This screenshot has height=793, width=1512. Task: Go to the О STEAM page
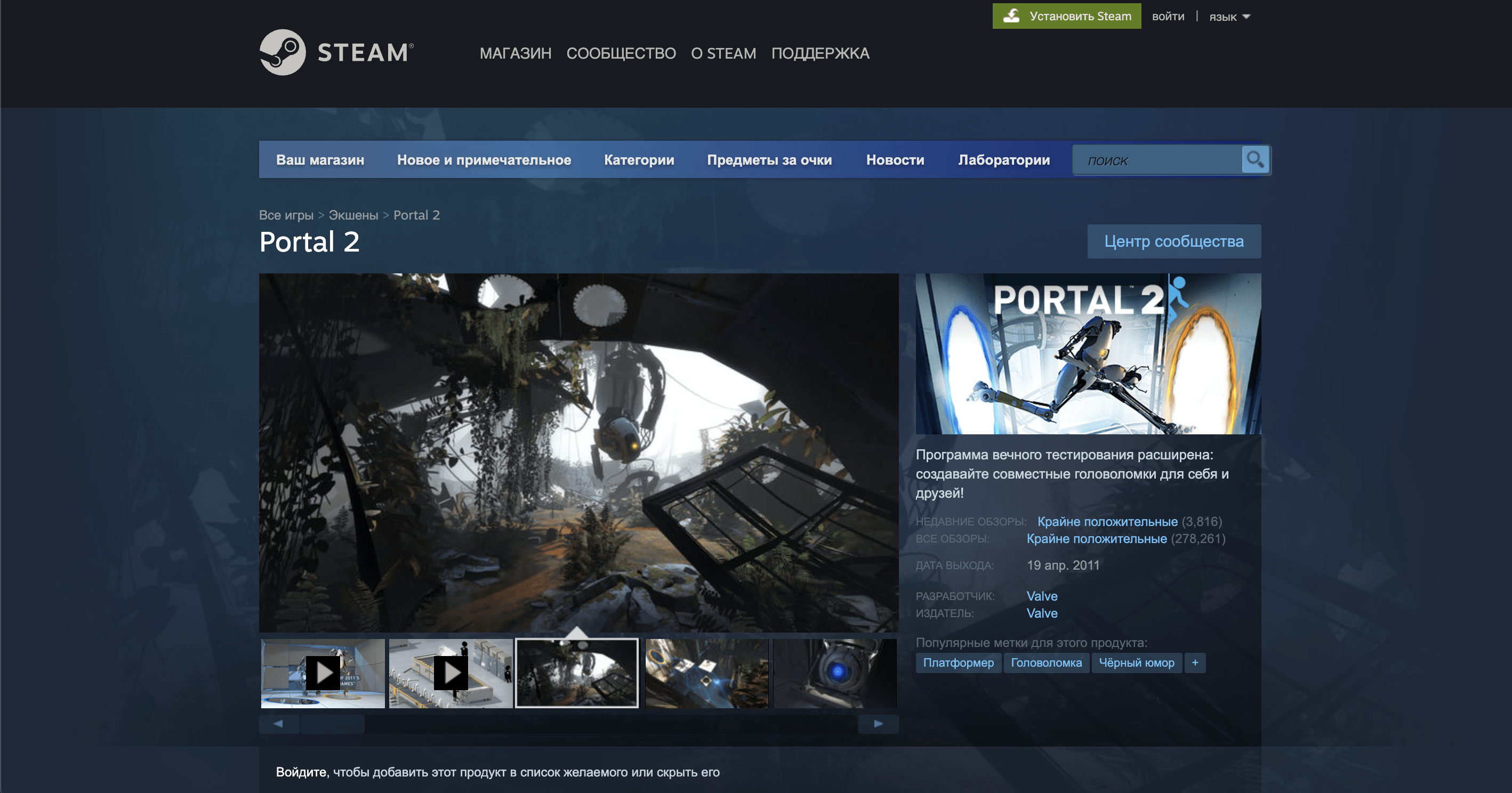tap(723, 53)
